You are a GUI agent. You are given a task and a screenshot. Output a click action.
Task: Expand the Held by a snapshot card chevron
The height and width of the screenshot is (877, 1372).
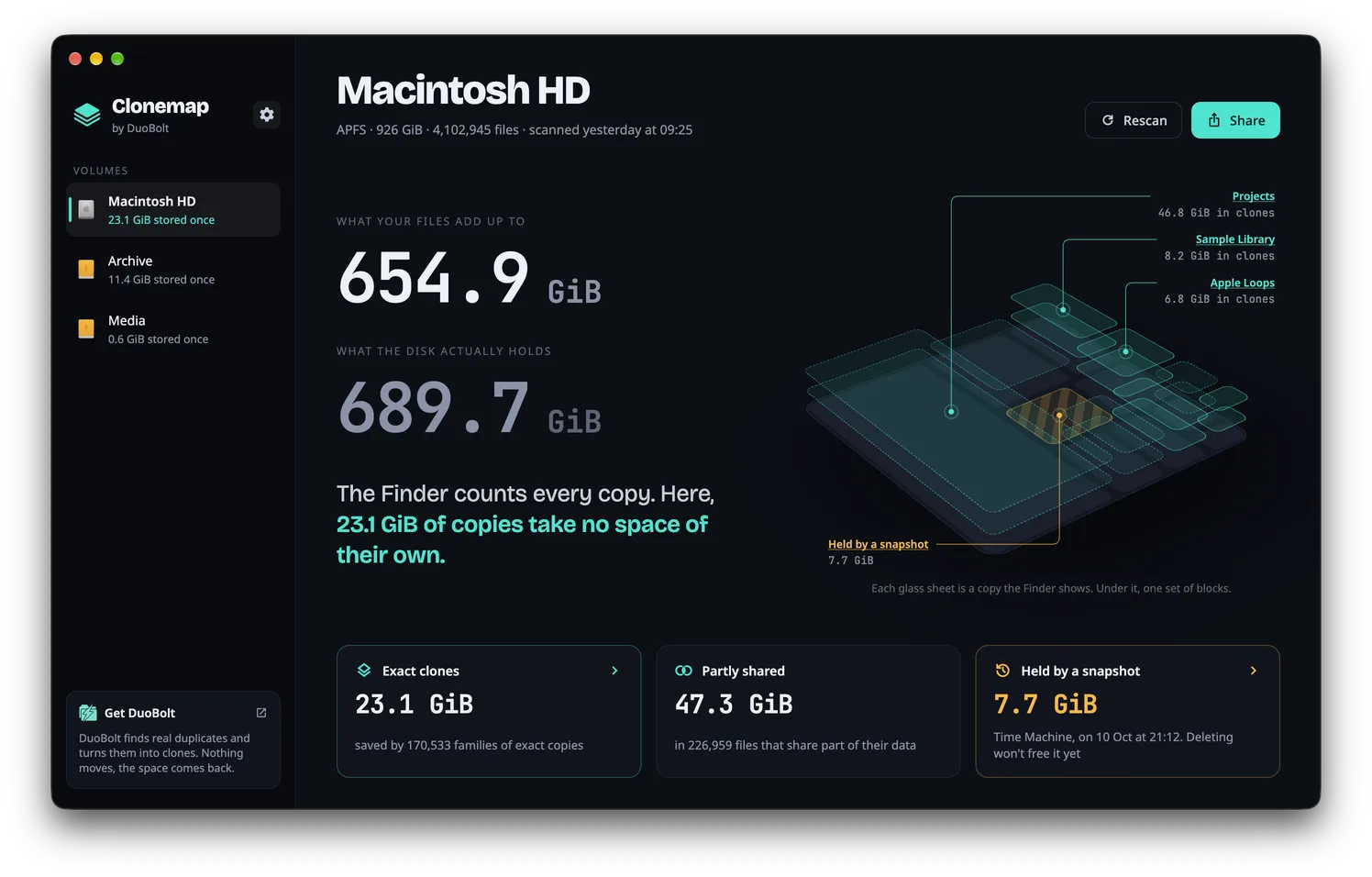[x=1254, y=671]
